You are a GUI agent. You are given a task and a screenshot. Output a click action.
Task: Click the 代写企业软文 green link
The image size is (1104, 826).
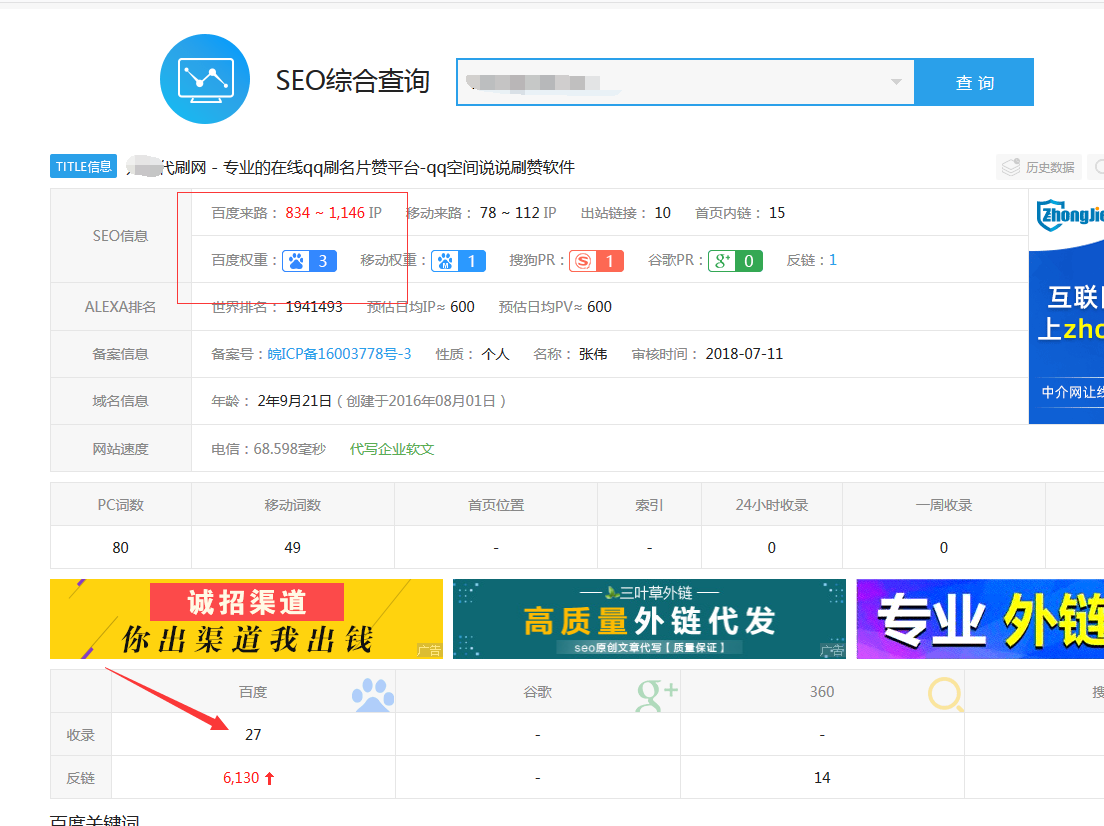pos(392,449)
